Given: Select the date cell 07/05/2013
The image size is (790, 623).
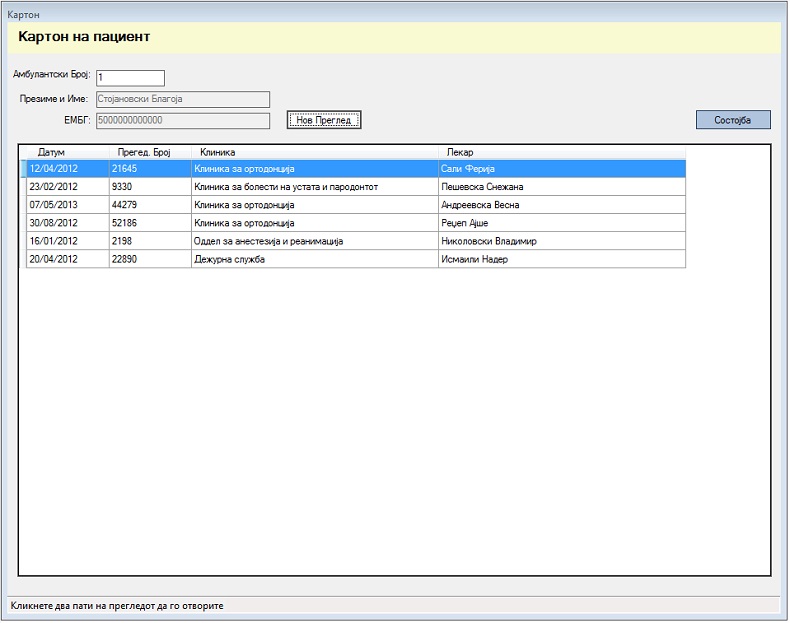Looking at the screenshot, I should coord(68,205).
